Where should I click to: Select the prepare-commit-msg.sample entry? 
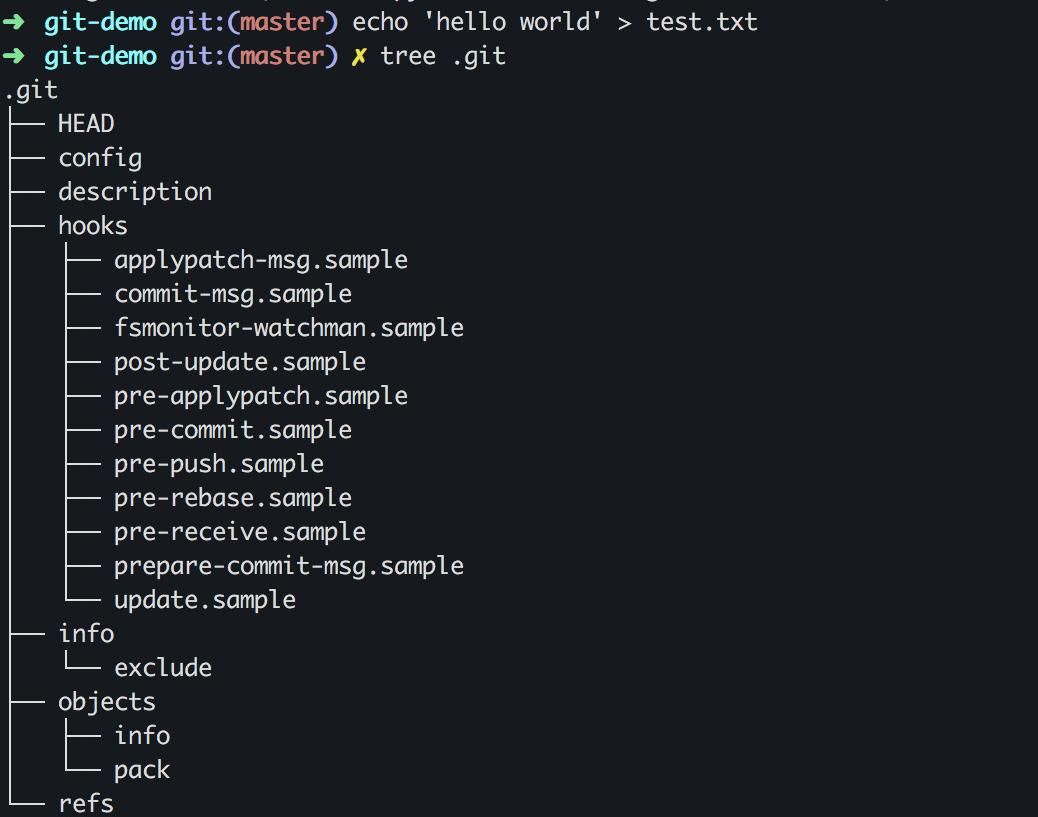pyautogui.click(x=289, y=566)
